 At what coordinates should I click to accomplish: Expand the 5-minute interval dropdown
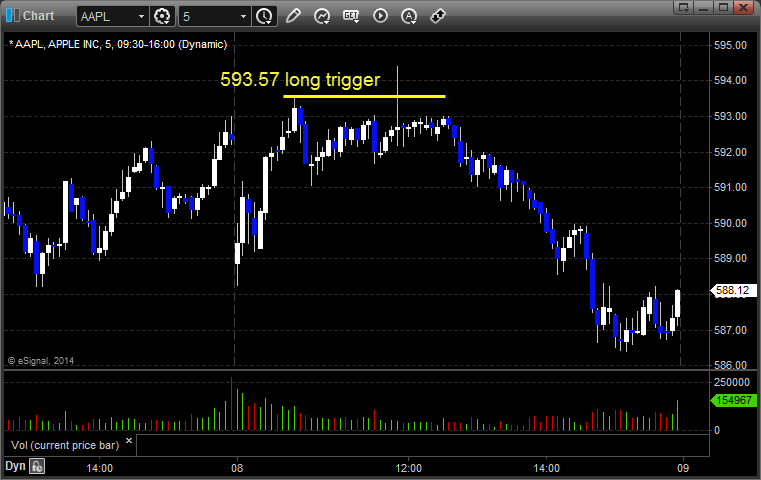[243, 17]
